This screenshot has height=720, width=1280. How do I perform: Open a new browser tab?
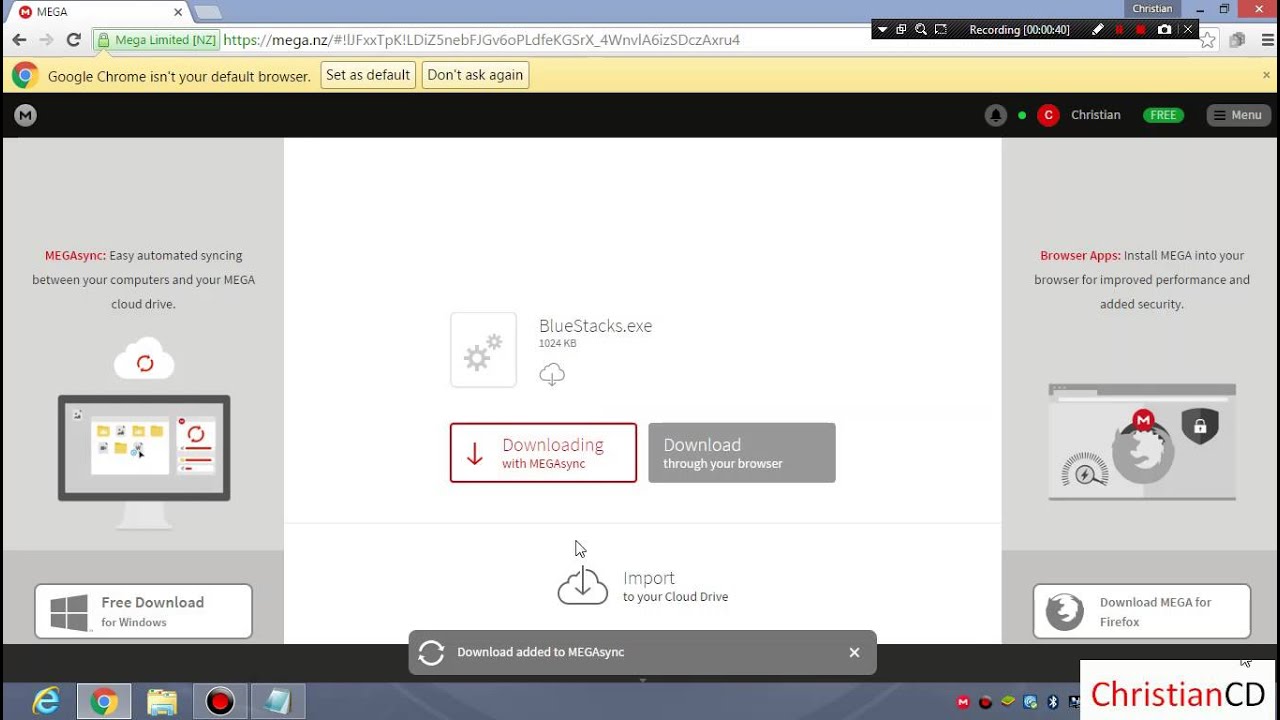click(207, 13)
